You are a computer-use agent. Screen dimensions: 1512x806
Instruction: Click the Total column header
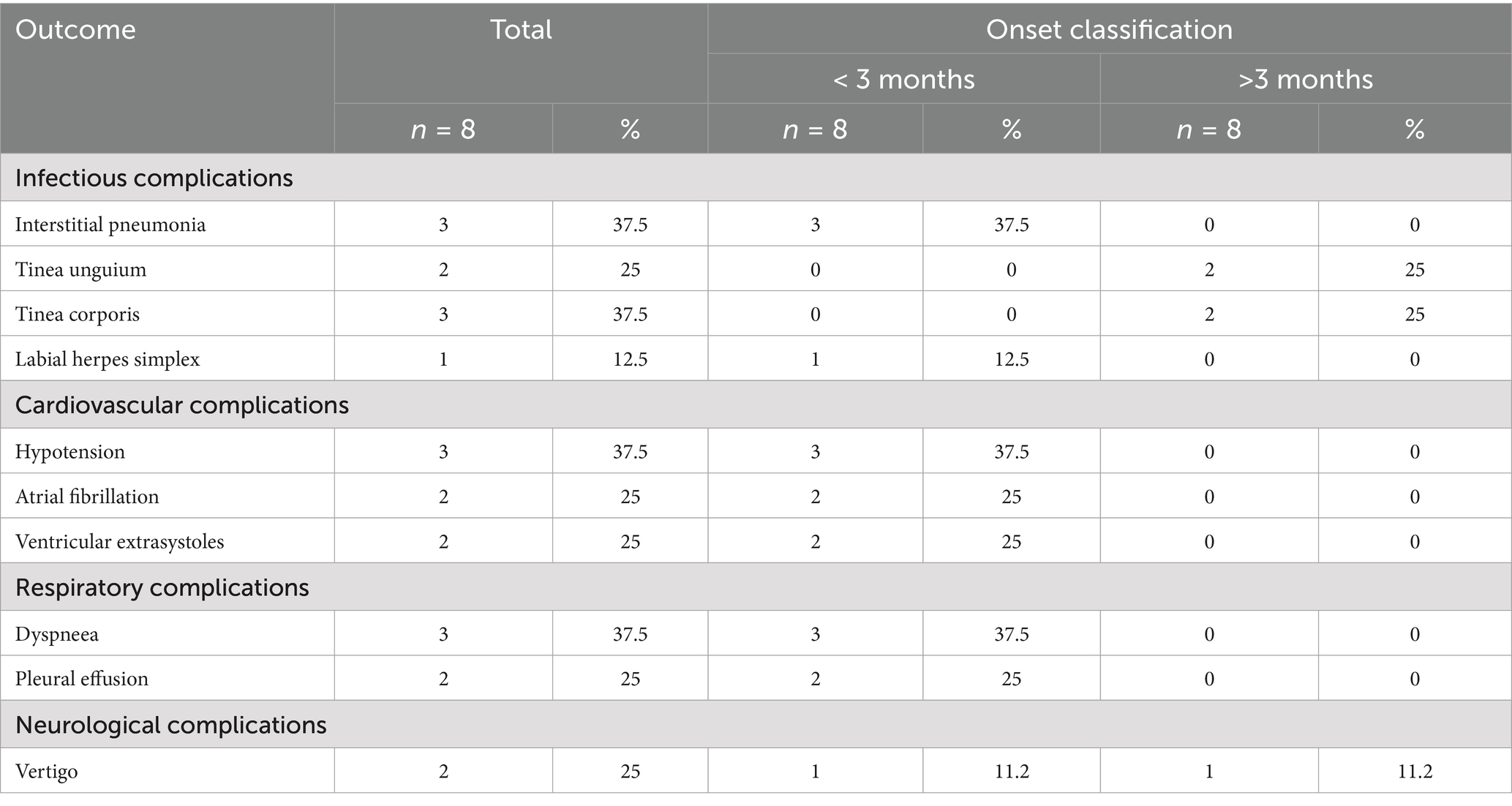click(521, 30)
